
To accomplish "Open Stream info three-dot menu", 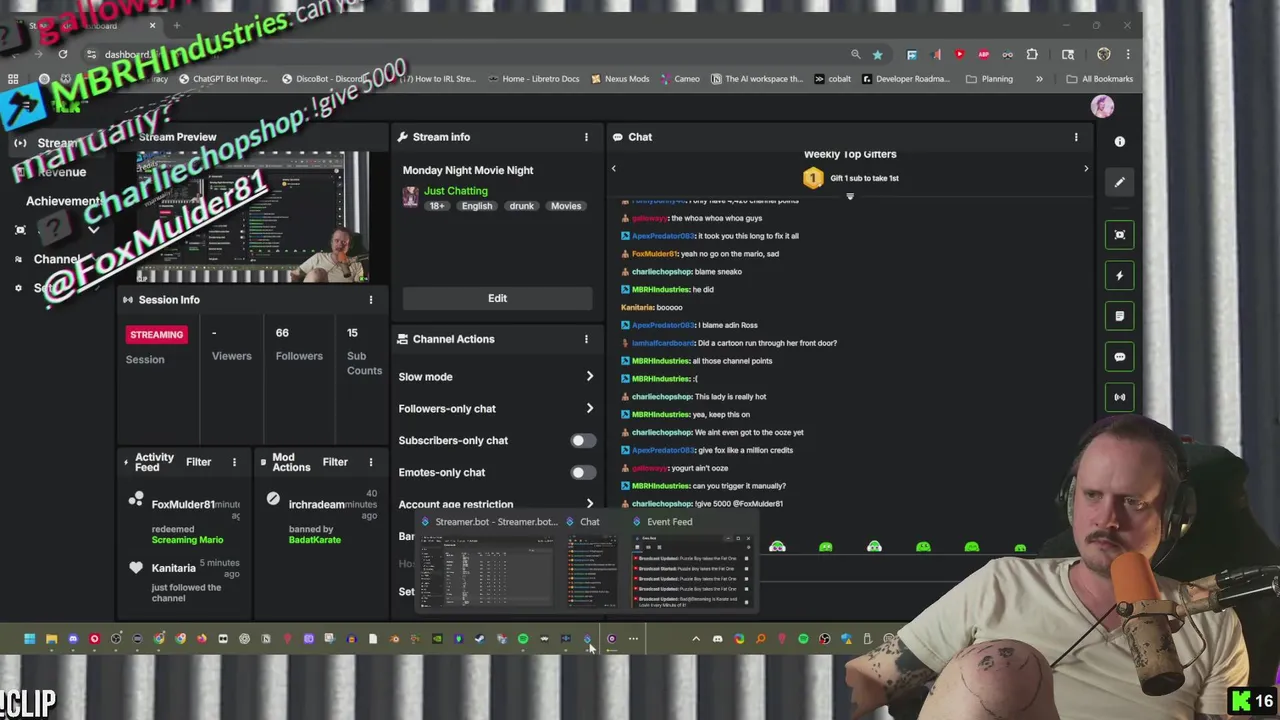I will click(587, 137).
